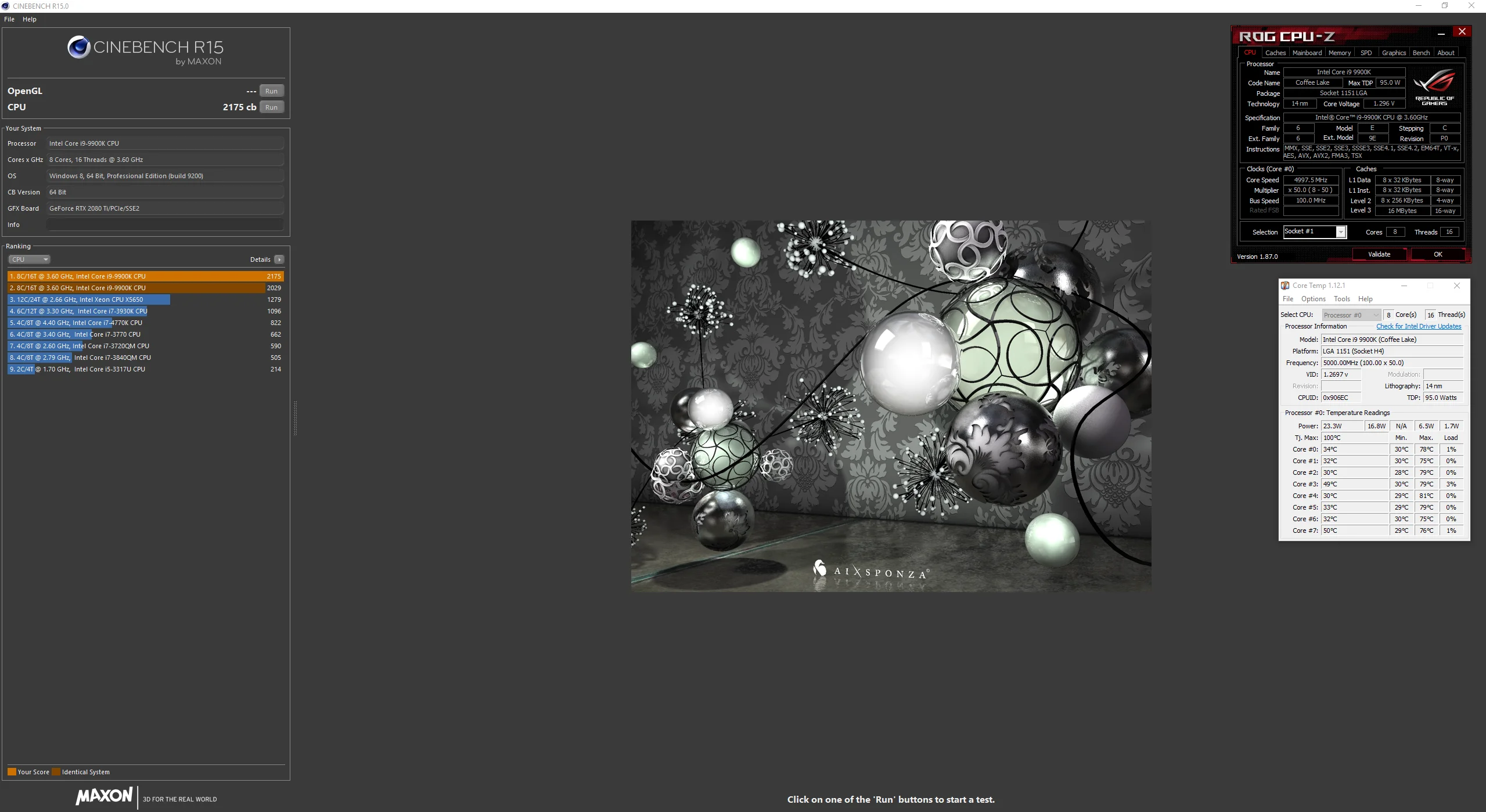Image resolution: width=1486 pixels, height=812 pixels.
Task: Expand the Socket #1 selection dropdown
Action: coord(1340,232)
